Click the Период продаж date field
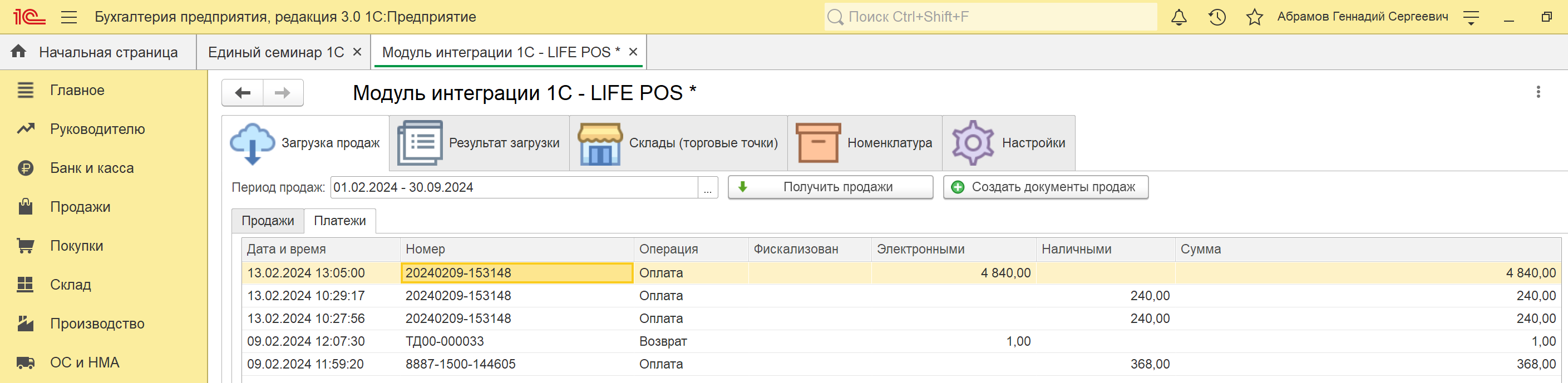1568x383 pixels. (x=514, y=188)
